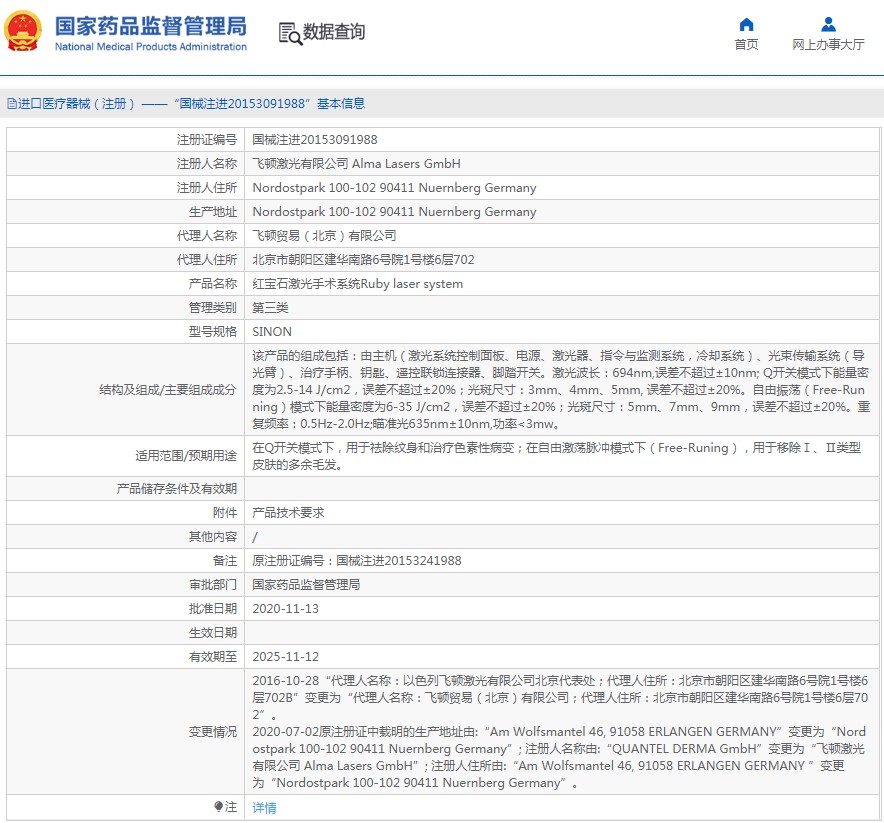Screen dimensions: 884x823
Task: Select expiry date 2025-11-12
Action: [x=285, y=657]
